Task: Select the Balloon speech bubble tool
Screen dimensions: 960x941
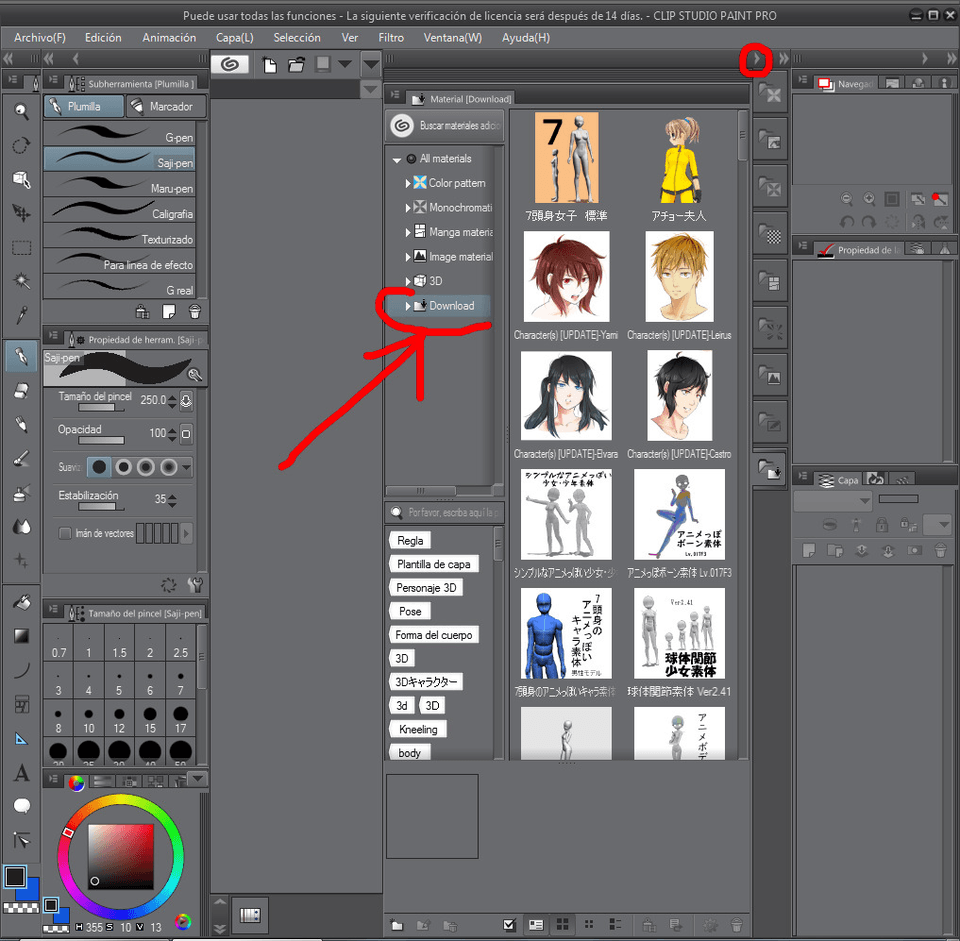Action: pyautogui.click(x=21, y=806)
